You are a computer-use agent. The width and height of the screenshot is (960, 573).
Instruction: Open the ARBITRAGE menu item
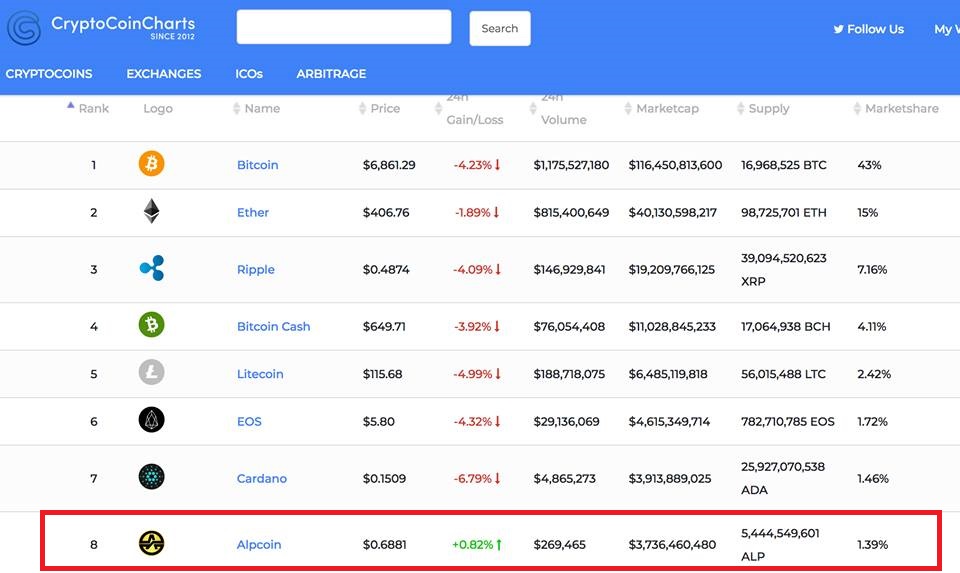tap(331, 73)
